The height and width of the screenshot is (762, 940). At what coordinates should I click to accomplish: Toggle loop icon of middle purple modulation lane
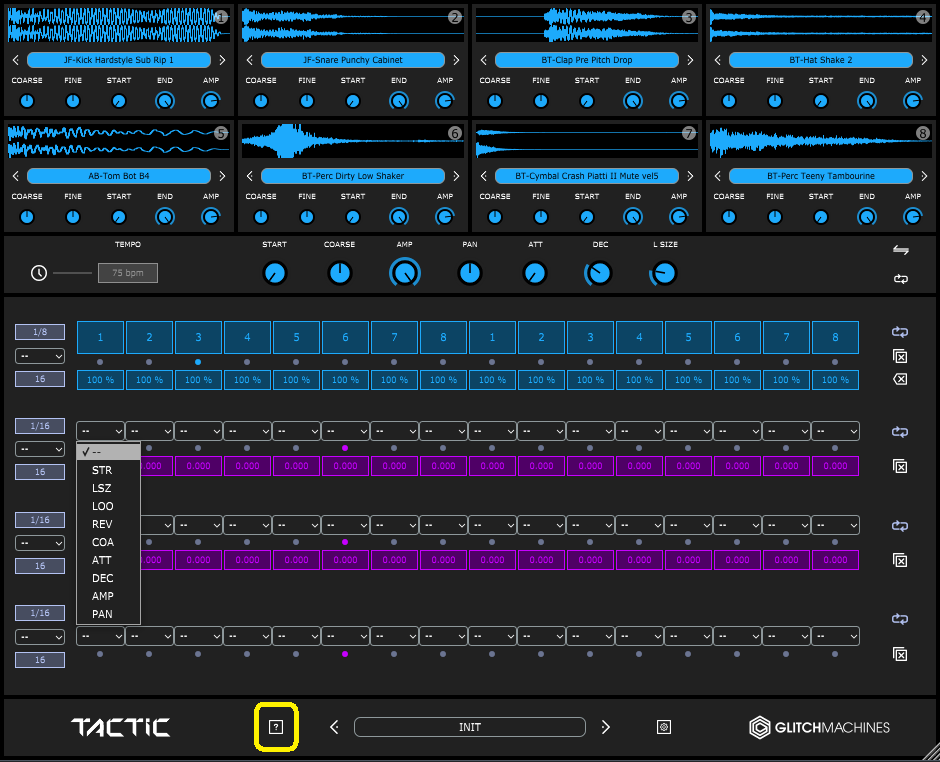click(x=900, y=526)
